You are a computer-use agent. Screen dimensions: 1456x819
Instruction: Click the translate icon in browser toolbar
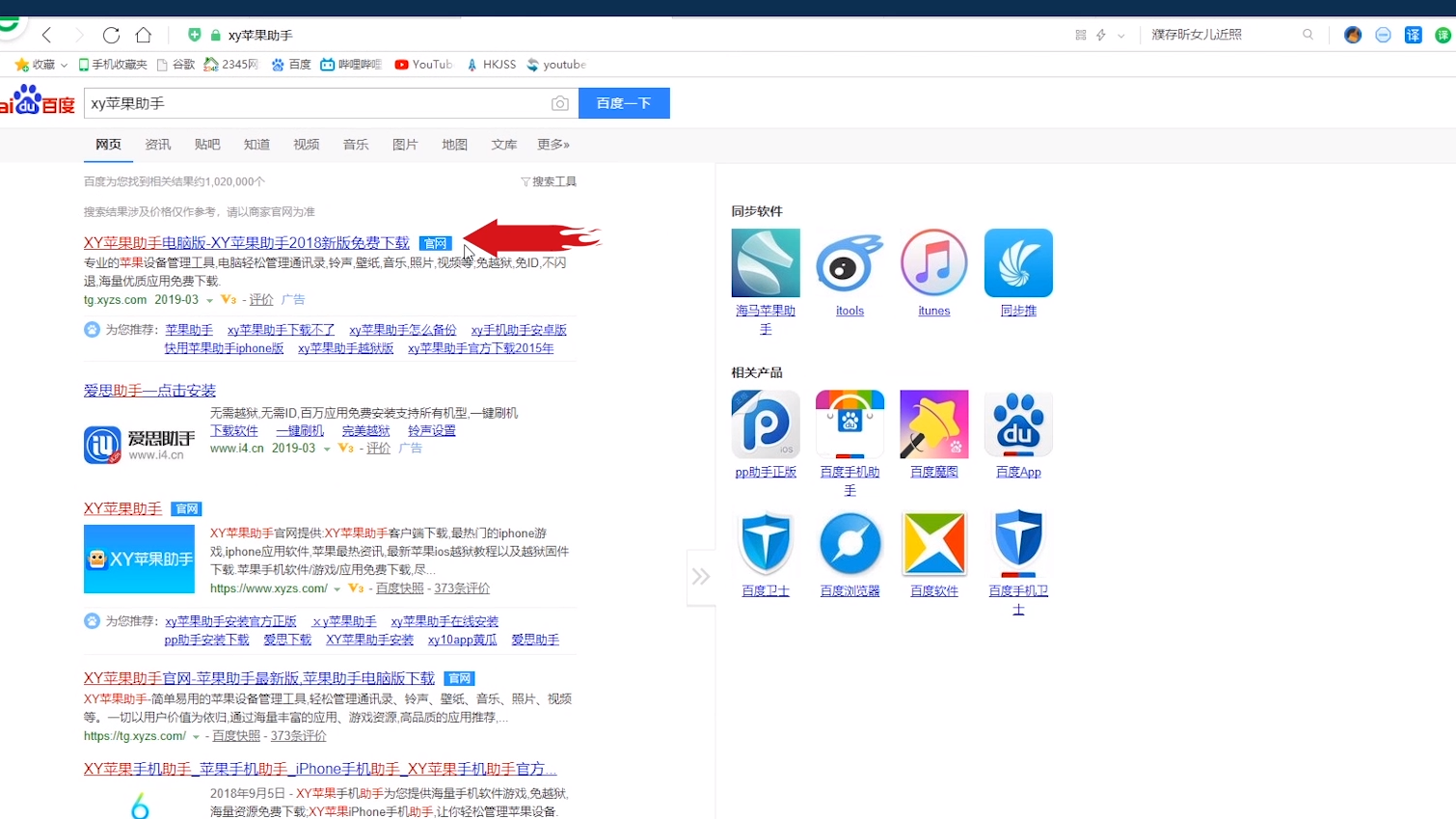tap(1413, 35)
